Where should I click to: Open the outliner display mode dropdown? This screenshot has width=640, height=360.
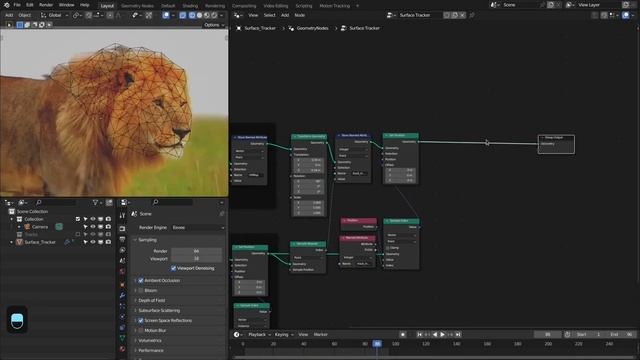click(22, 202)
